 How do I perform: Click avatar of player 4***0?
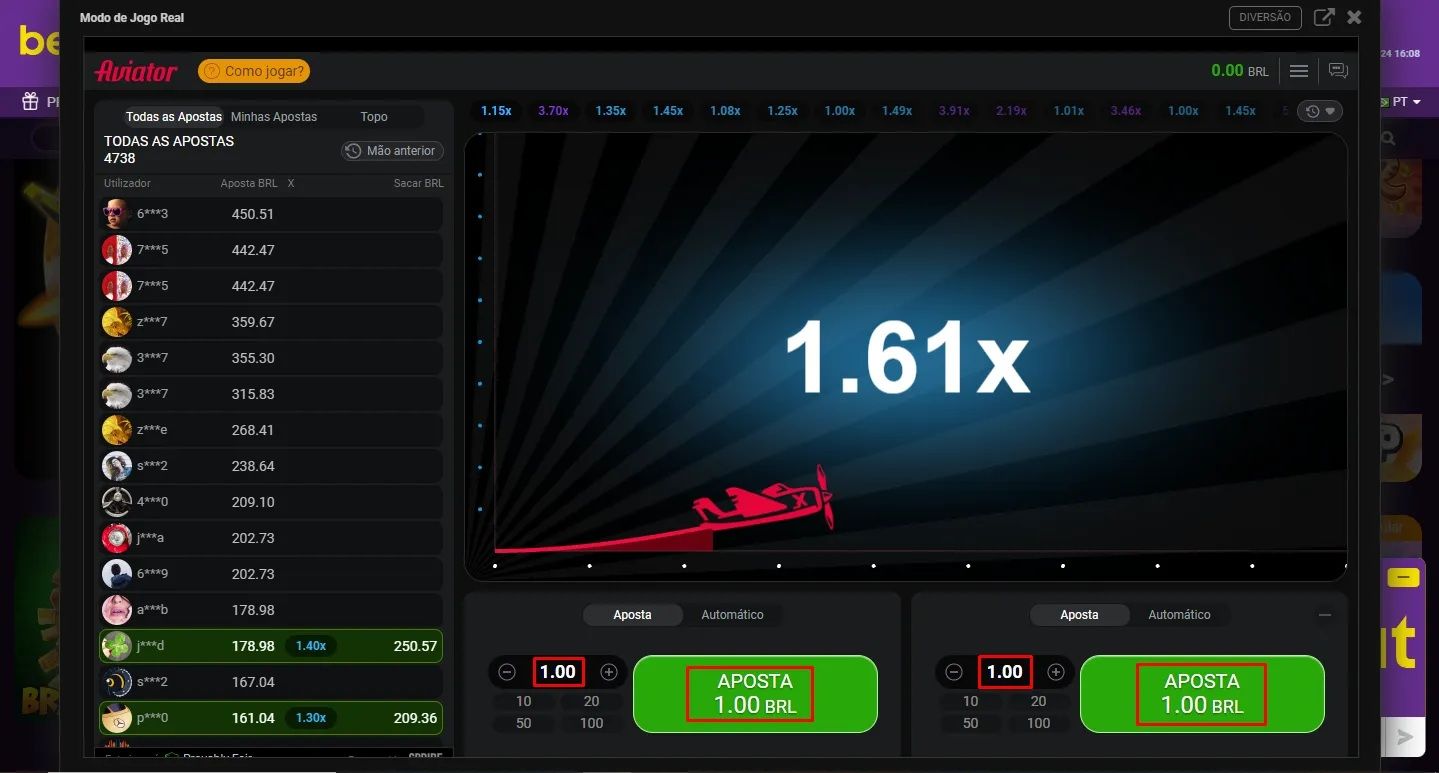pyautogui.click(x=117, y=502)
